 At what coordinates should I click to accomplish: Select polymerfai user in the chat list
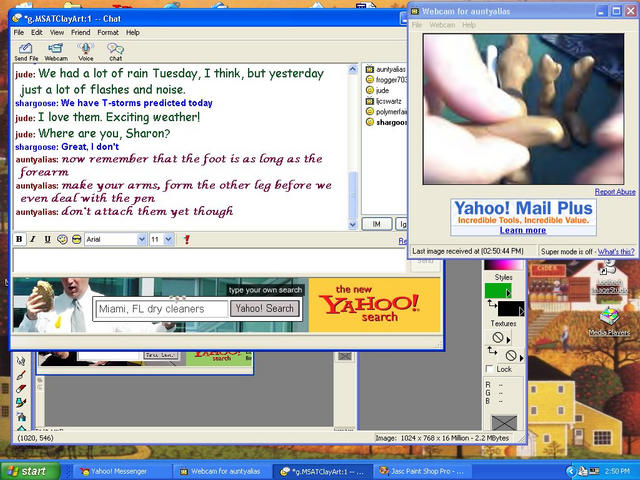coord(386,111)
